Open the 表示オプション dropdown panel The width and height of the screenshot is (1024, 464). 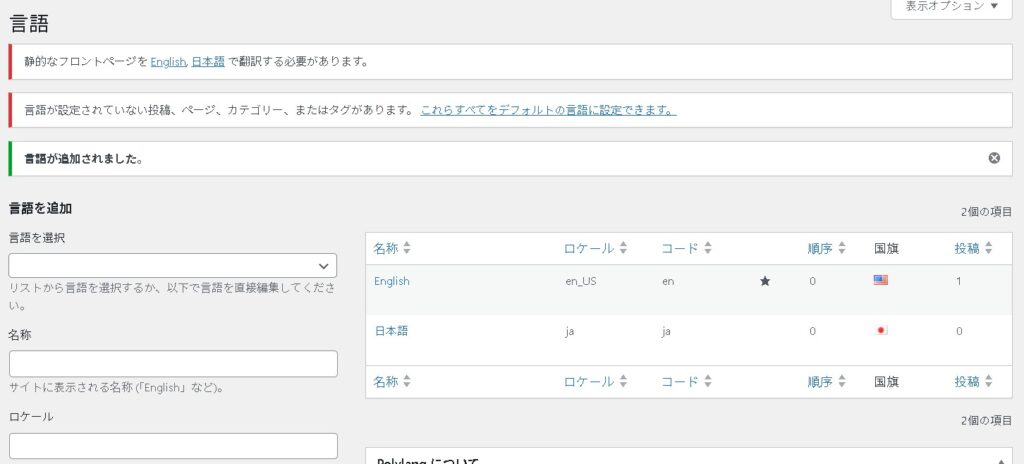(951, 7)
